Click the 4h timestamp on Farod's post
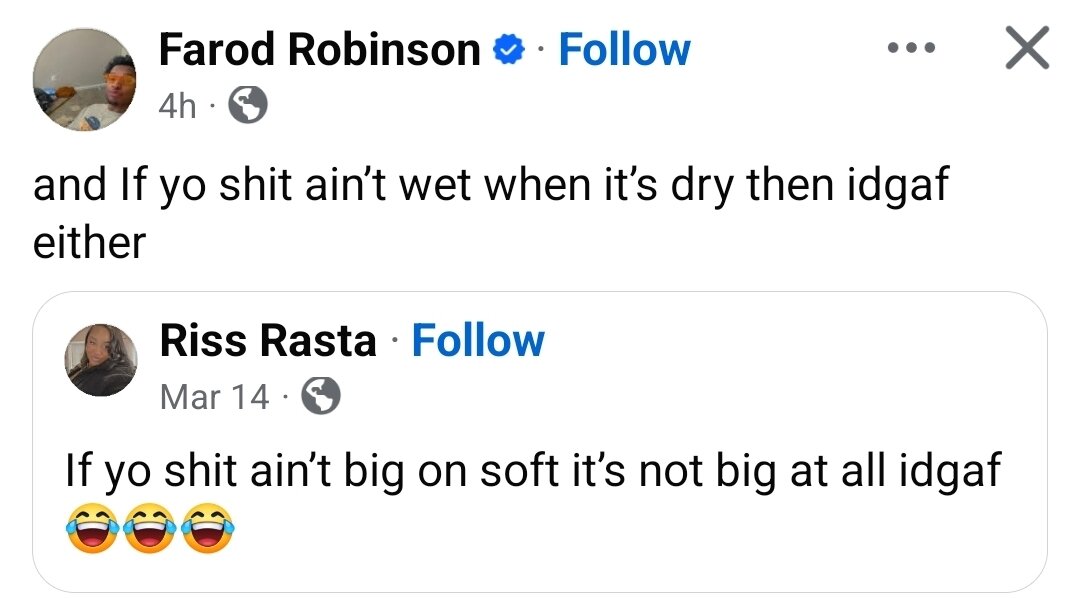This screenshot has width=1080, height=606. (x=179, y=105)
